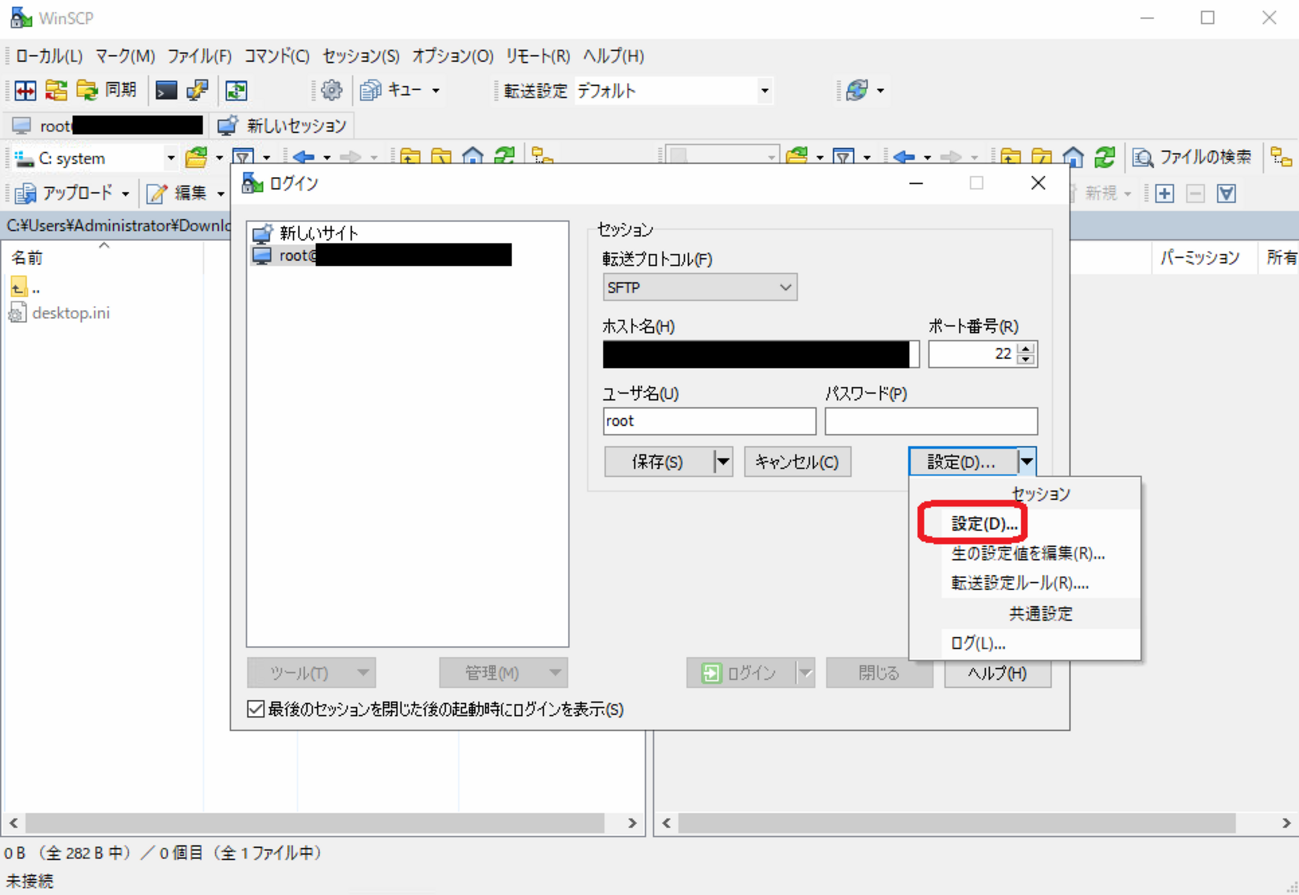Select 転送設定ルール(R).... menu entry
Image resolution: width=1299 pixels, height=895 pixels.
tap(1025, 583)
